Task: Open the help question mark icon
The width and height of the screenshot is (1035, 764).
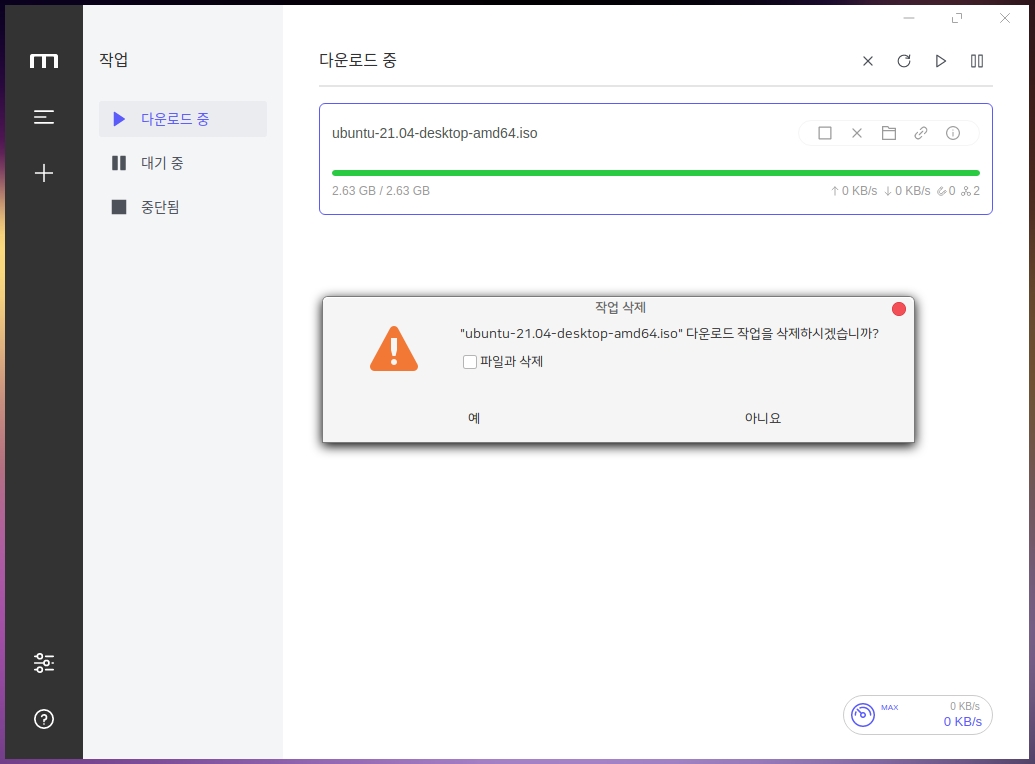Action: pos(43,718)
